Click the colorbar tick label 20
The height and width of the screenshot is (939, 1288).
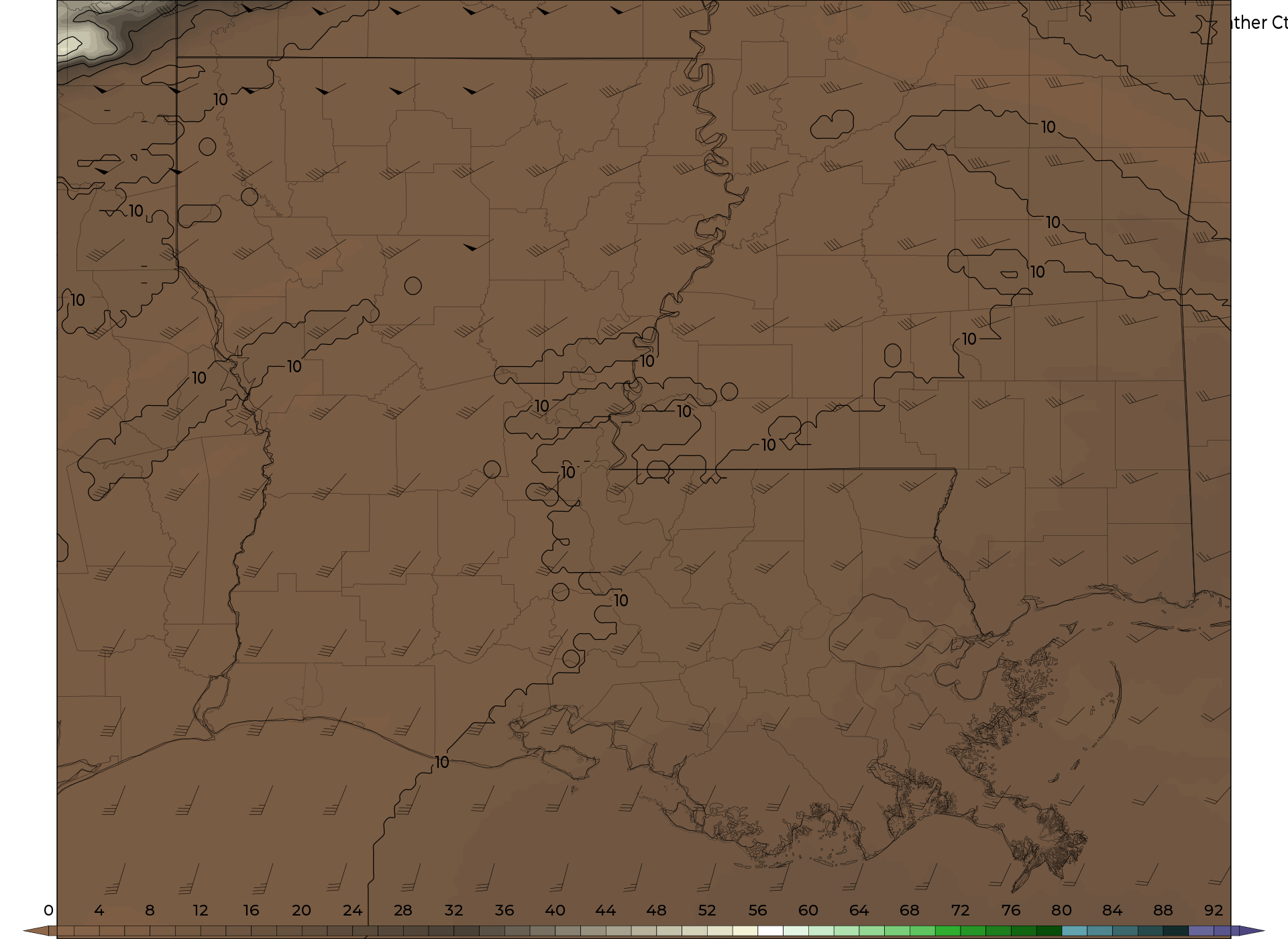[x=302, y=910]
